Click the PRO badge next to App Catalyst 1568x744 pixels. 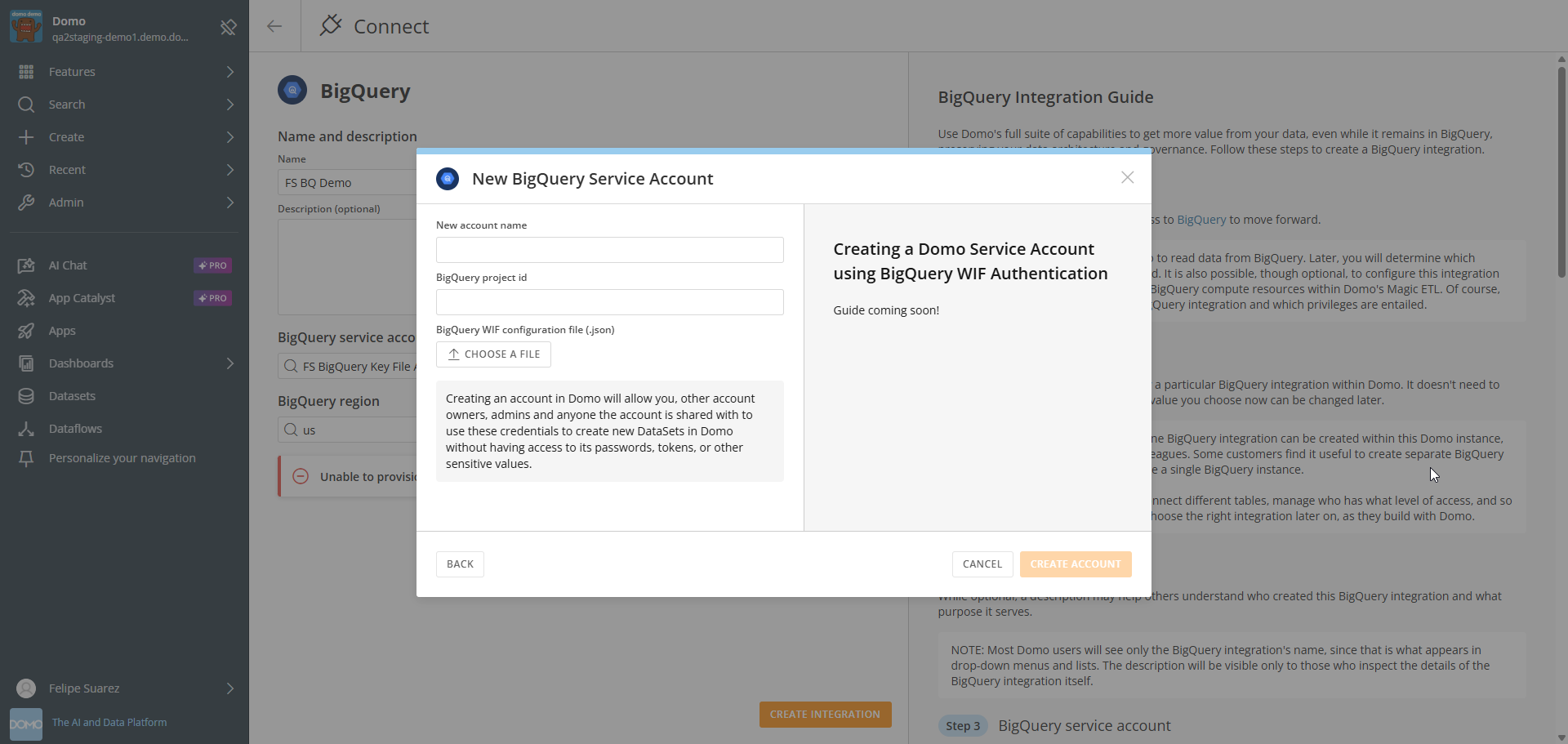tap(213, 298)
